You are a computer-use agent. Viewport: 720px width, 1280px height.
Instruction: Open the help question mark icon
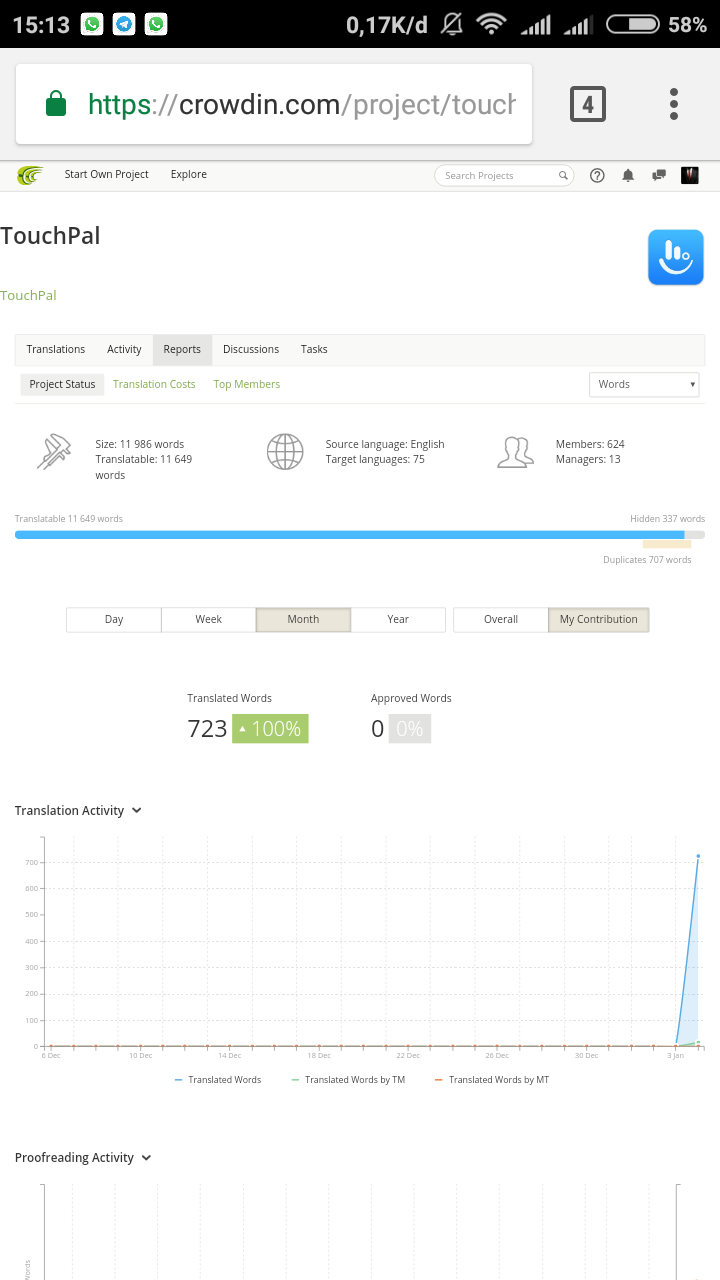click(597, 175)
